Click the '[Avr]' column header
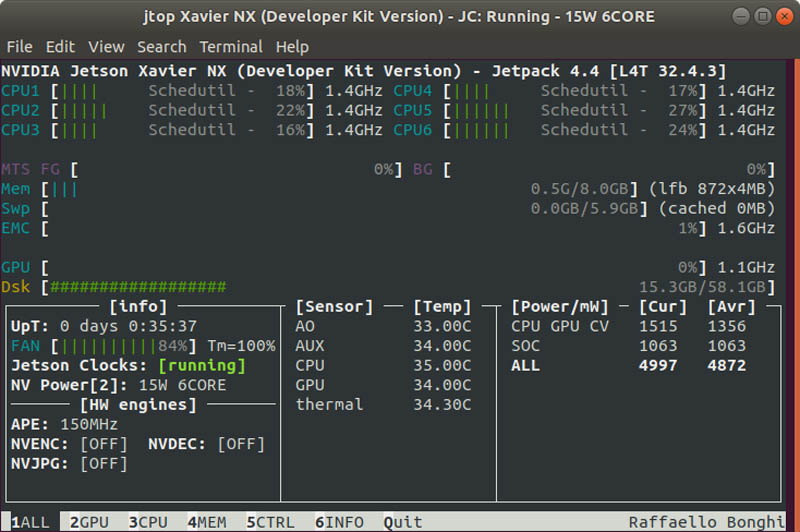Screen dimensions: 800x532 tap(732, 307)
